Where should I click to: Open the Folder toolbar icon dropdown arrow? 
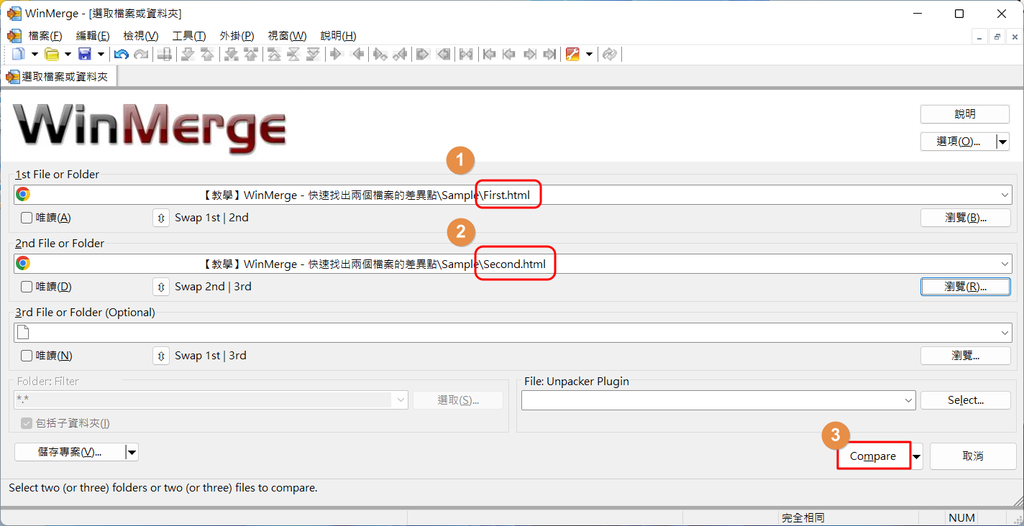pyautogui.click(x=67, y=54)
